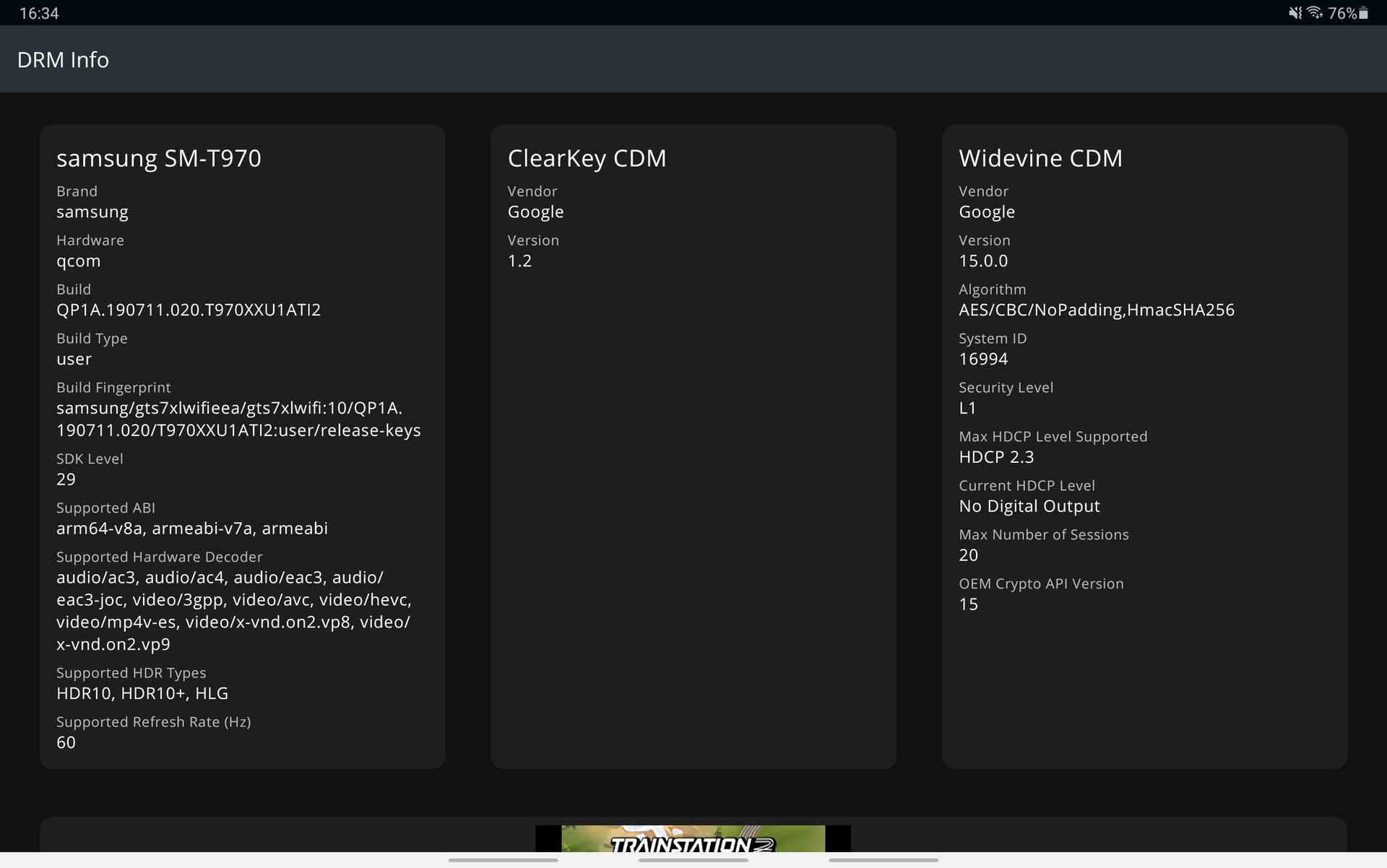Select the Build Fingerprint label

tap(113, 388)
